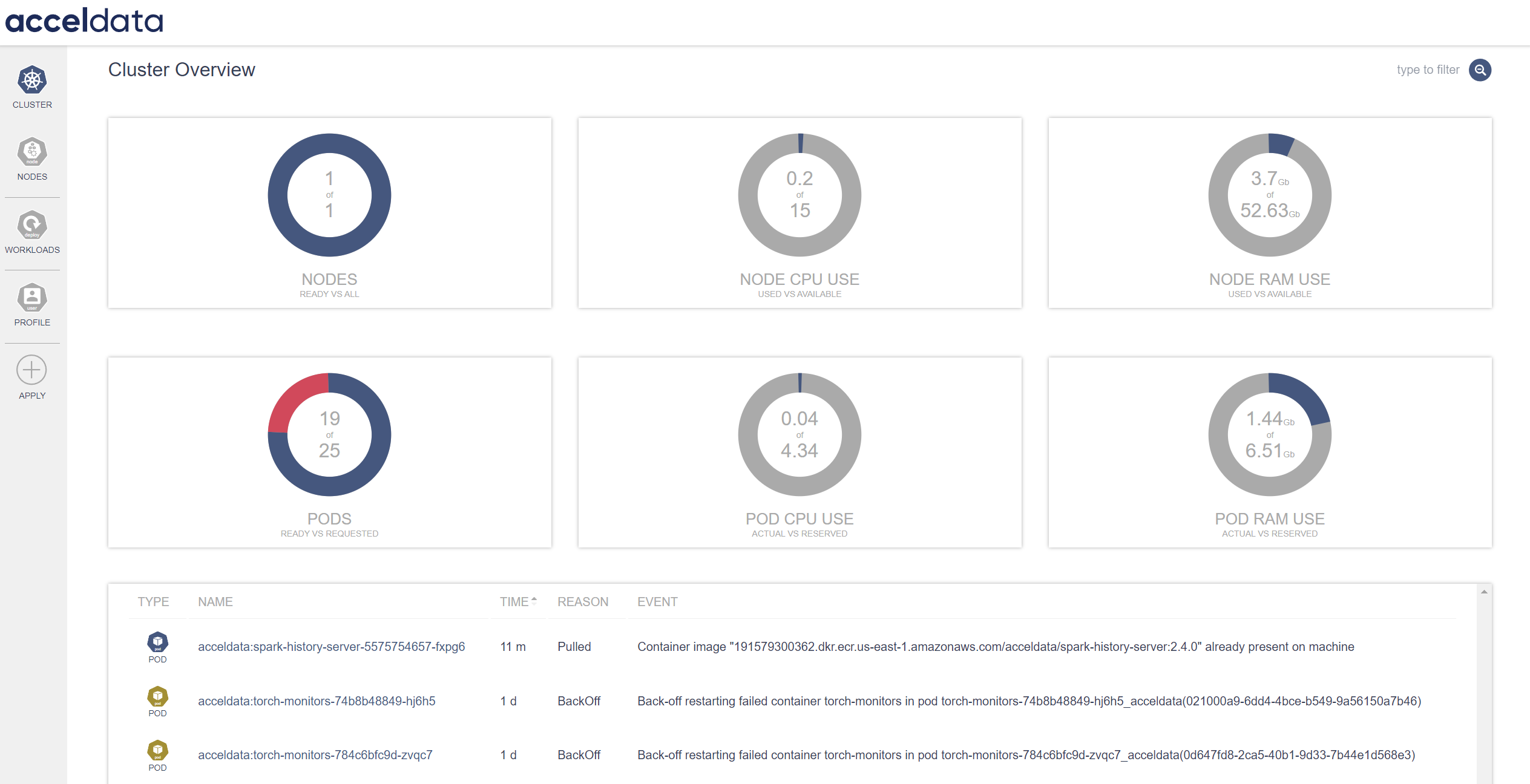Open the user Profile icon
This screenshot has width=1530, height=784.
pyautogui.click(x=32, y=298)
